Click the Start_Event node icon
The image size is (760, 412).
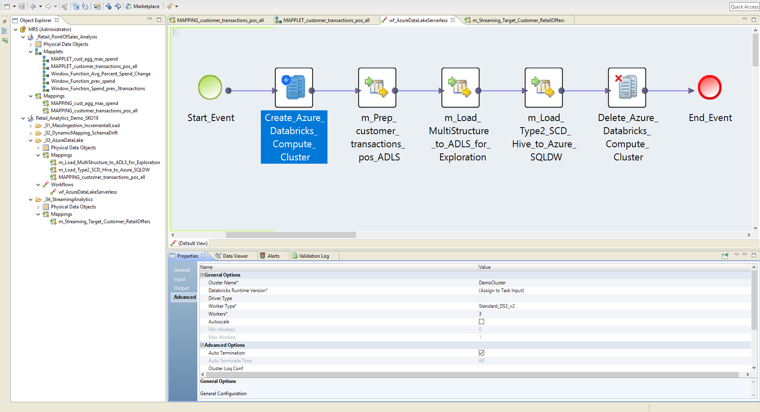(x=210, y=88)
